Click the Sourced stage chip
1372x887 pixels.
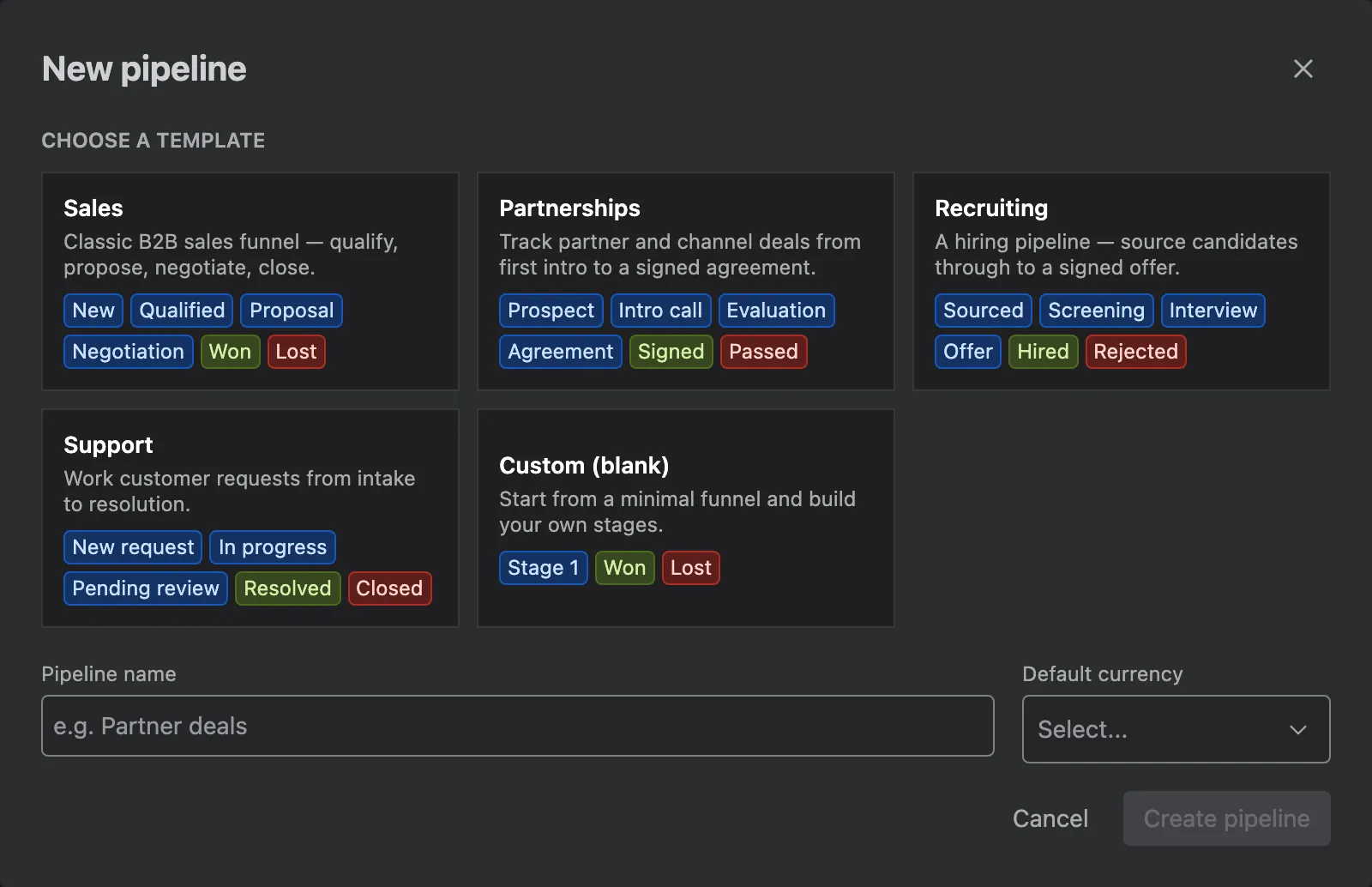984,311
